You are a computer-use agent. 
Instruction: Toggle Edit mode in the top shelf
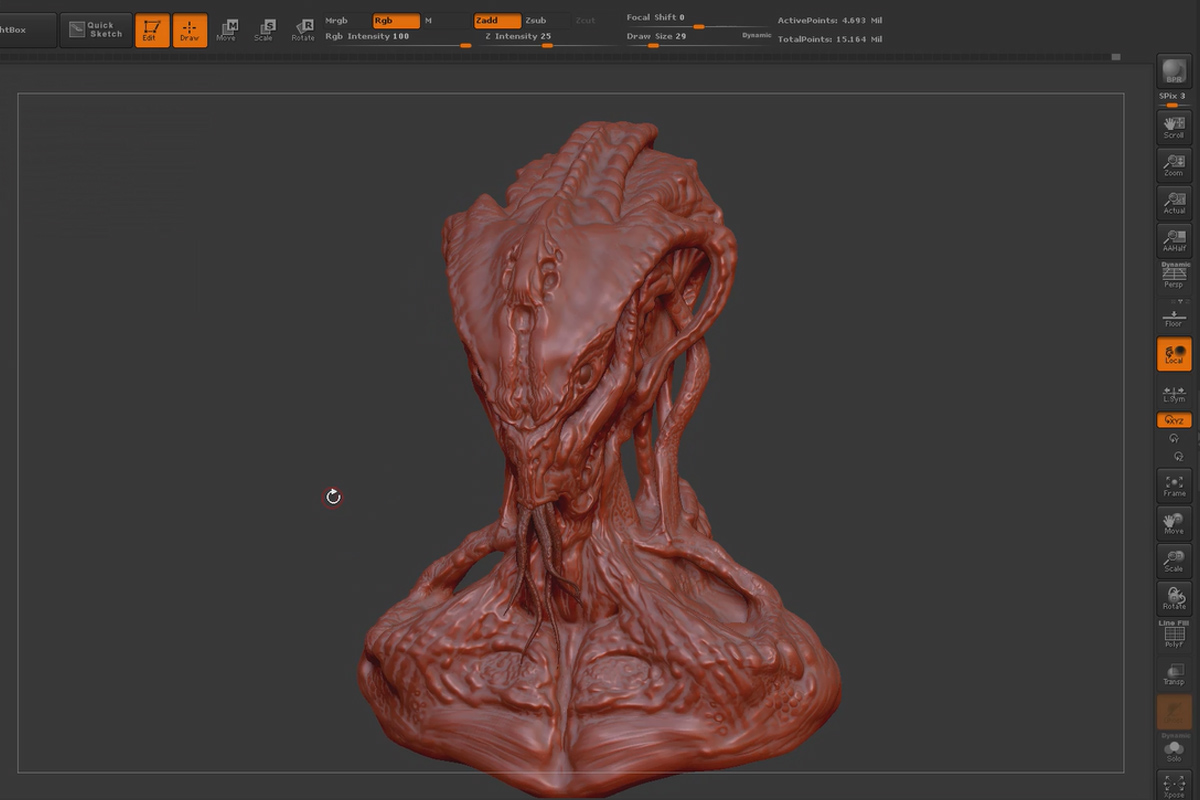151,30
